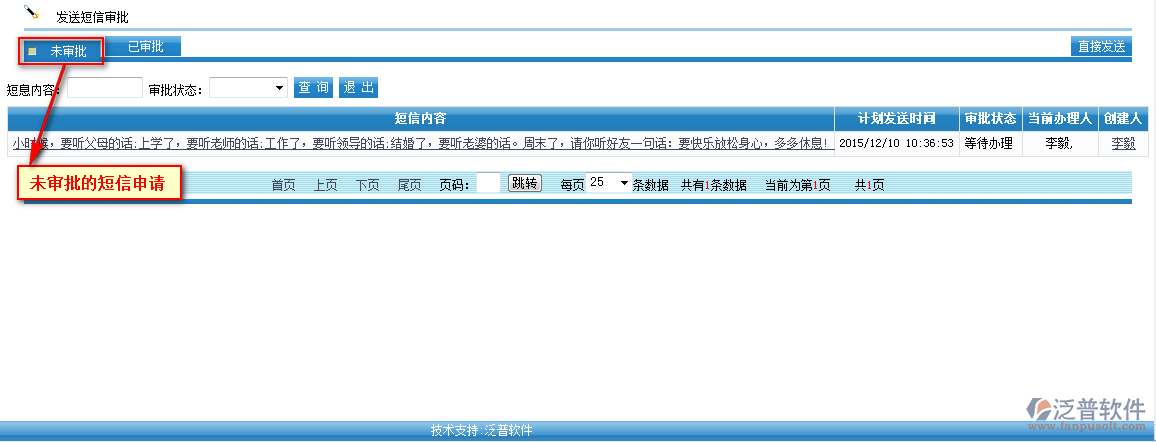Focus the 短息内容 search input field

105,88
